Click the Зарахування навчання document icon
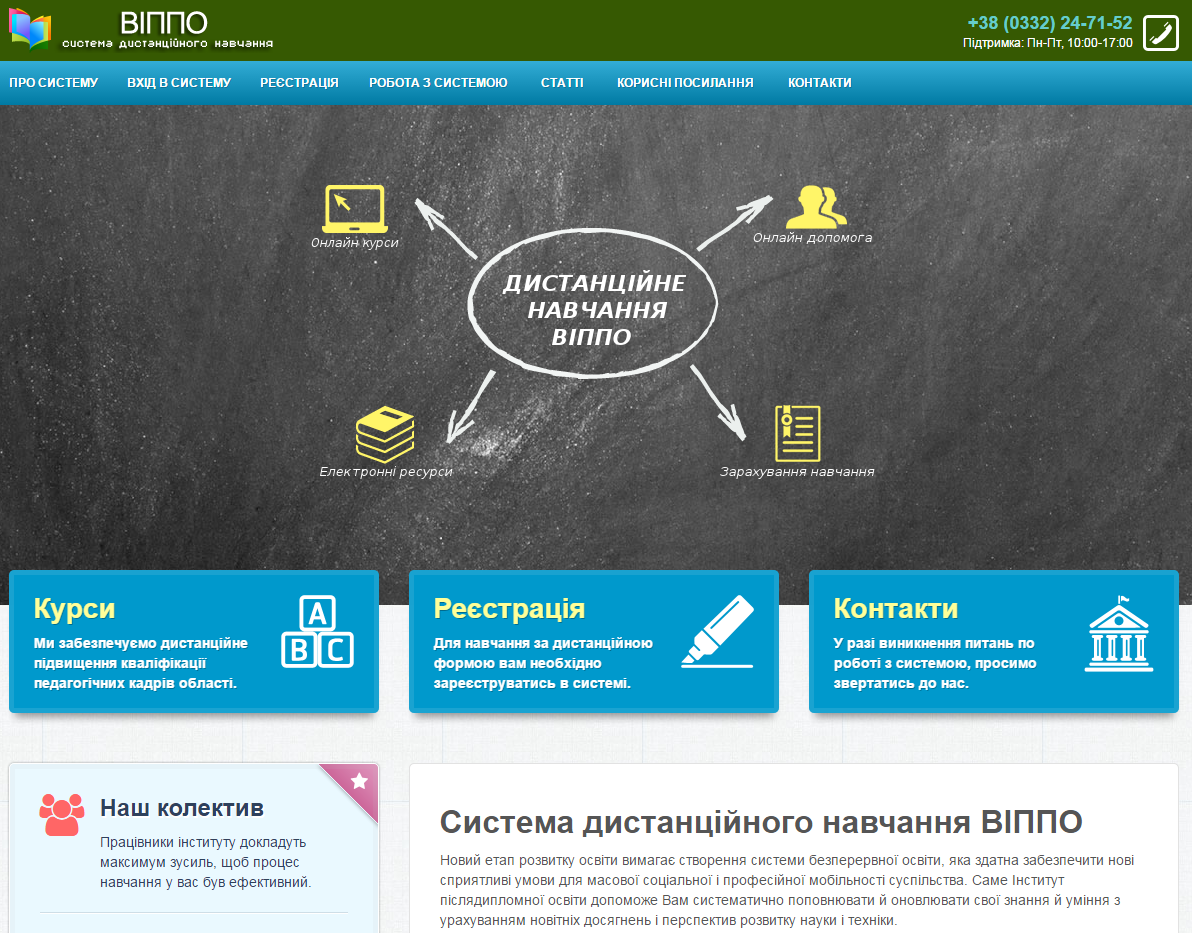Screen dimensions: 1192x933 795,432
